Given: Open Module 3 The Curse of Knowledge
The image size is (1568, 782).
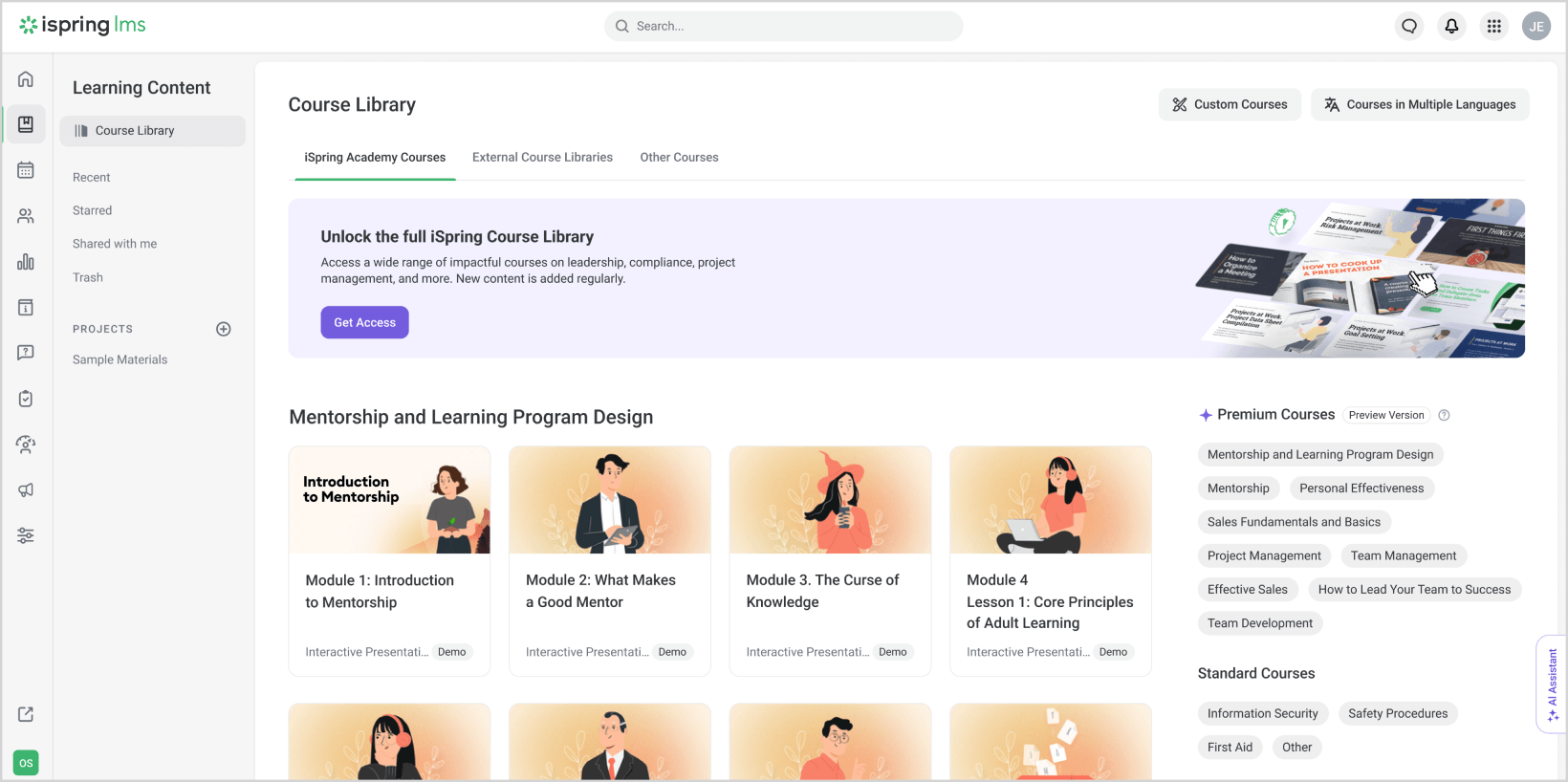Looking at the screenshot, I should click(830, 561).
